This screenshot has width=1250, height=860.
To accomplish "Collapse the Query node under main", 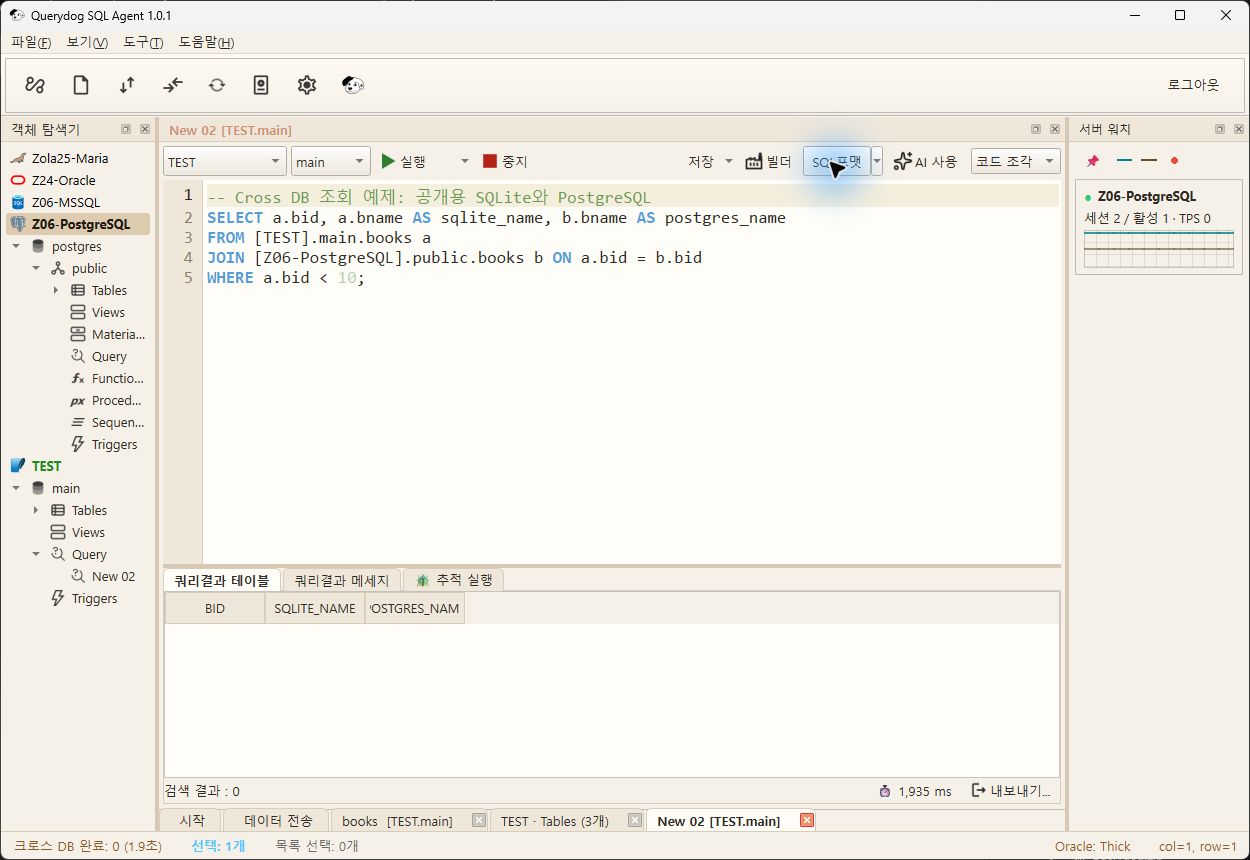I will [x=36, y=554].
